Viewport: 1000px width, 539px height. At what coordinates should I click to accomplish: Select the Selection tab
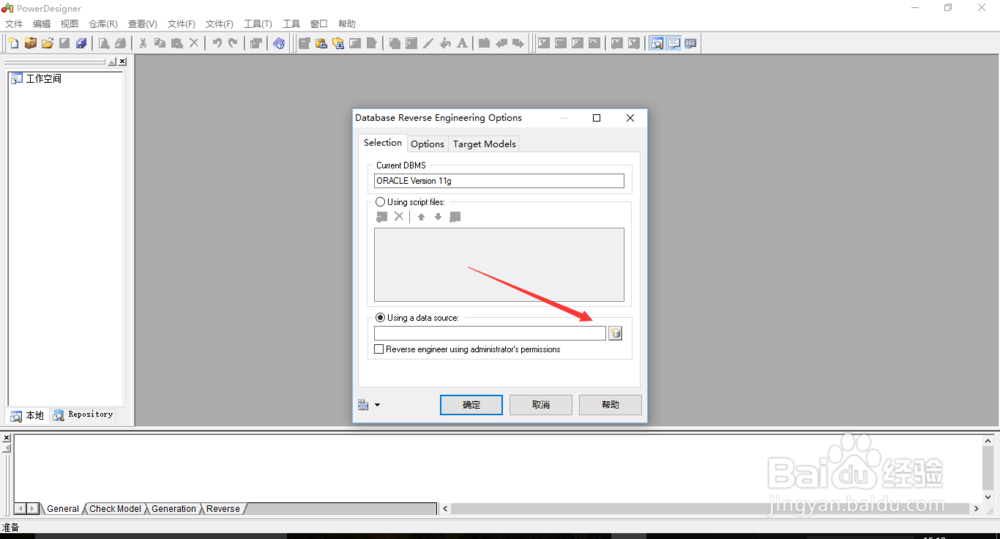coord(383,142)
